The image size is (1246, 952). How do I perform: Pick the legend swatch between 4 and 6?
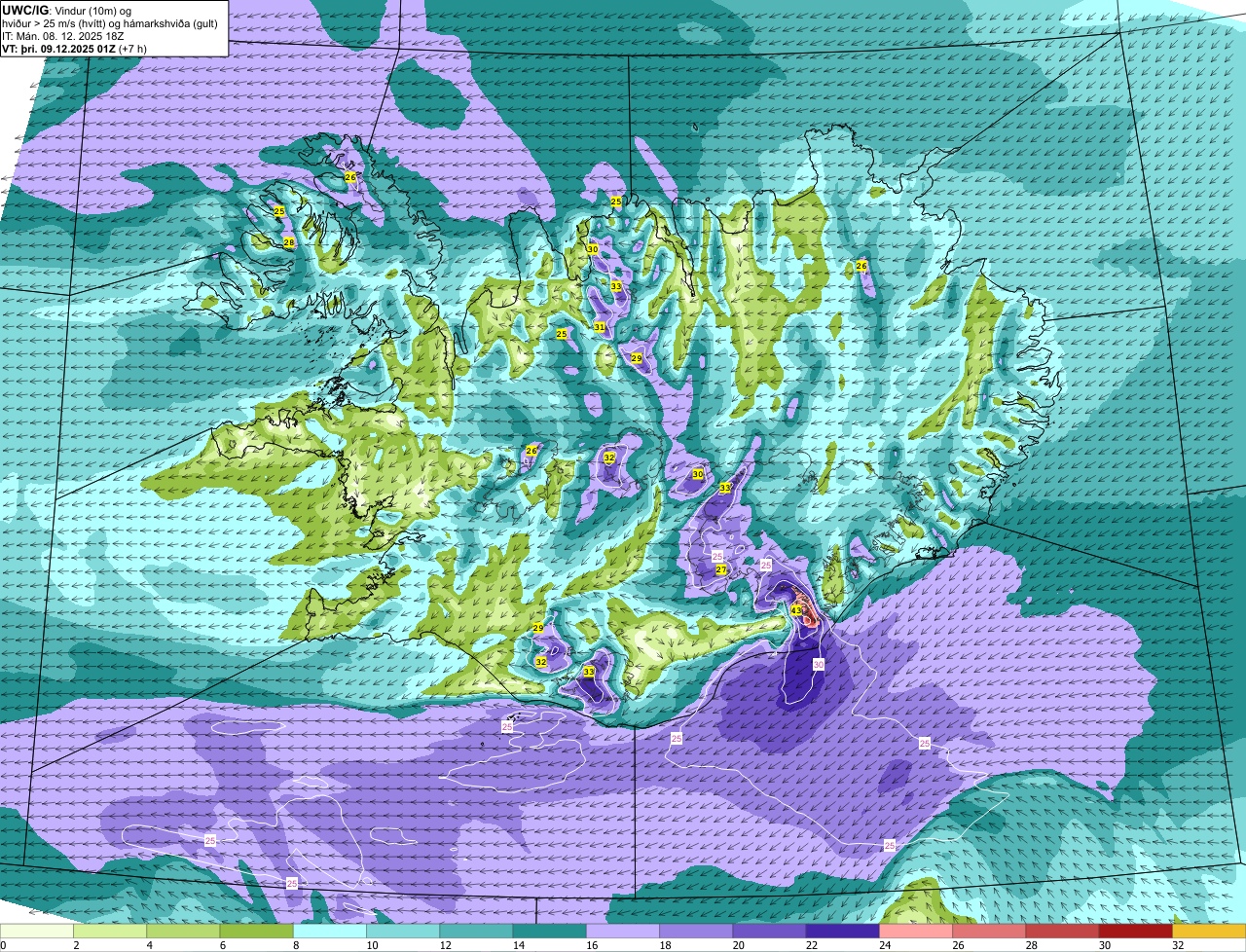pyautogui.click(x=183, y=931)
